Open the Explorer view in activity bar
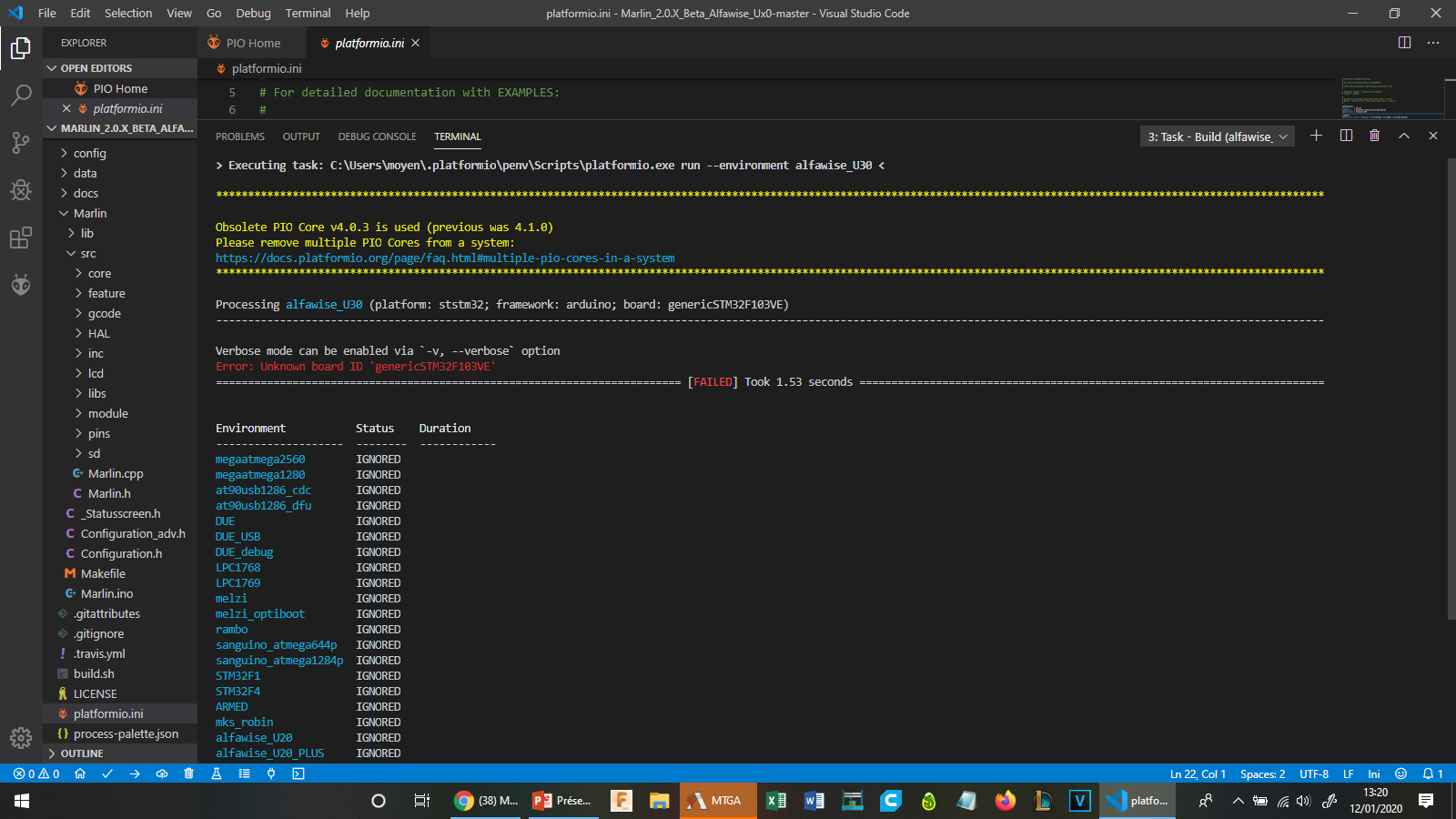This screenshot has height=819, width=1456. click(x=21, y=48)
